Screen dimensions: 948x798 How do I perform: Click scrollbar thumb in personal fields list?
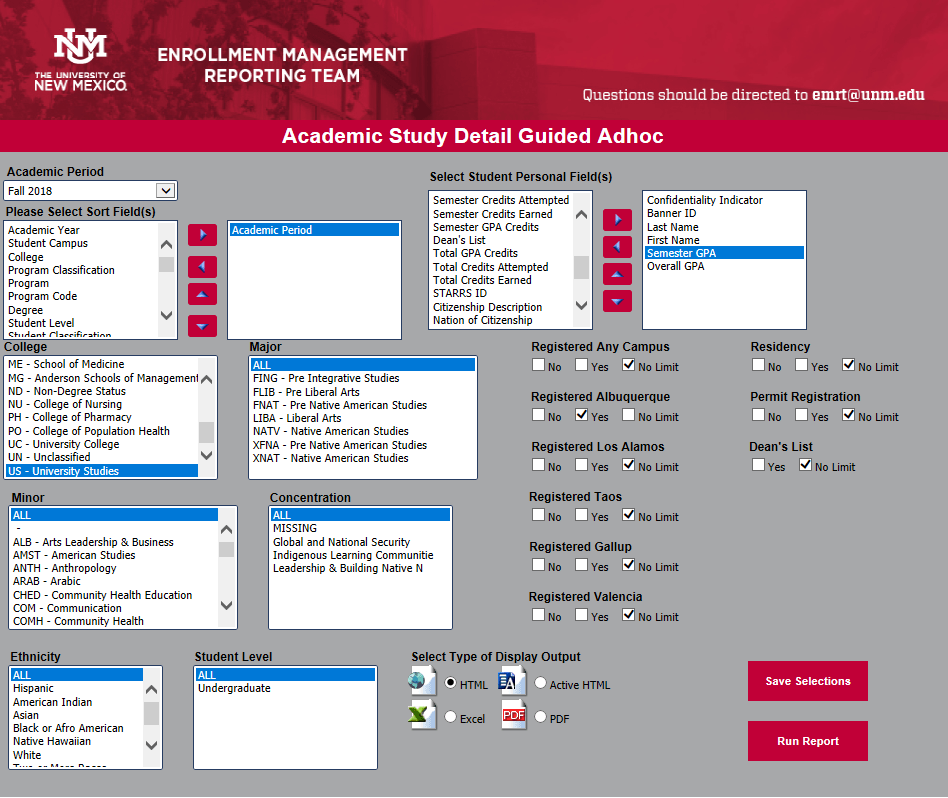(581, 267)
